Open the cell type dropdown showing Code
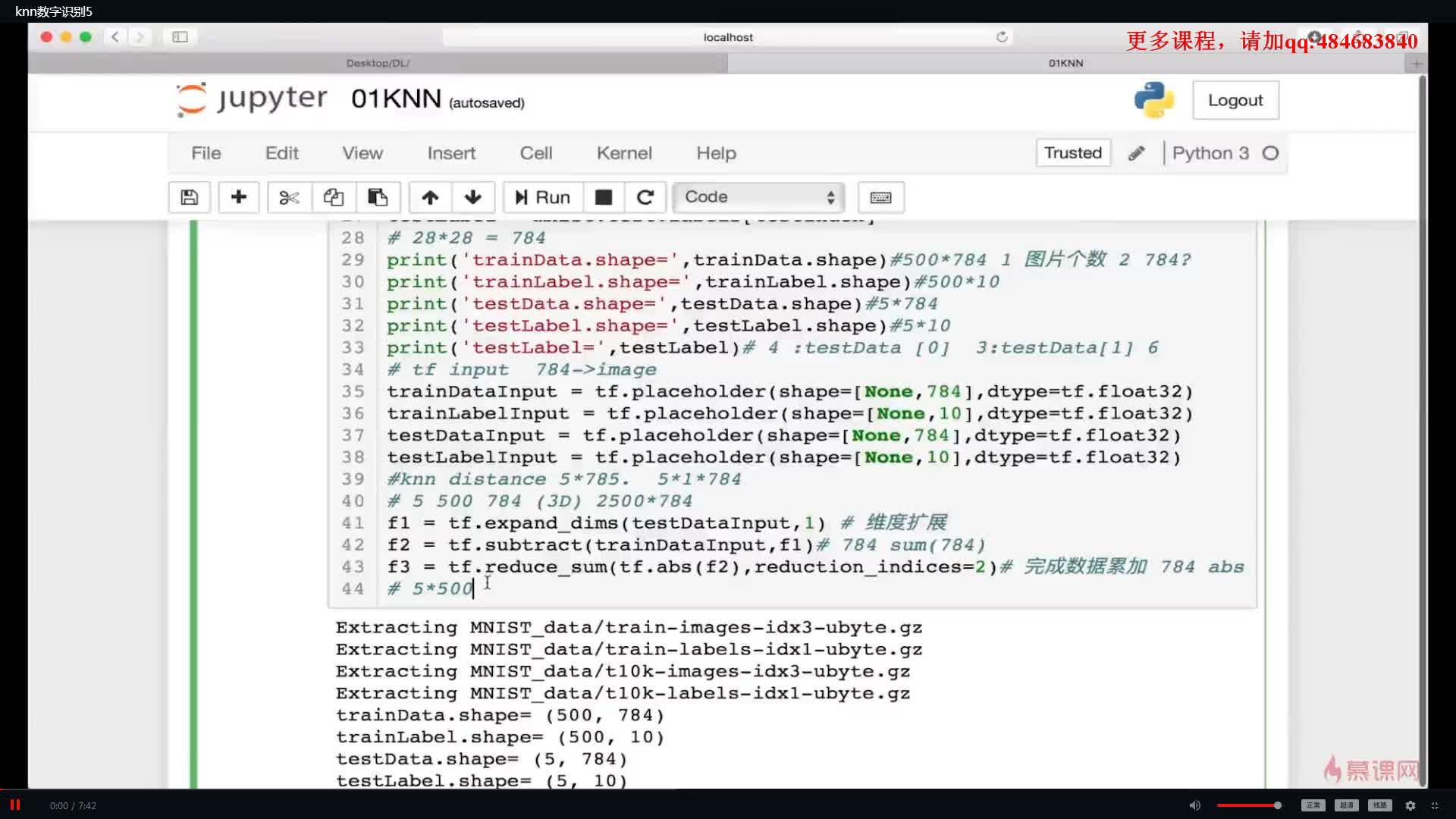 point(758,197)
